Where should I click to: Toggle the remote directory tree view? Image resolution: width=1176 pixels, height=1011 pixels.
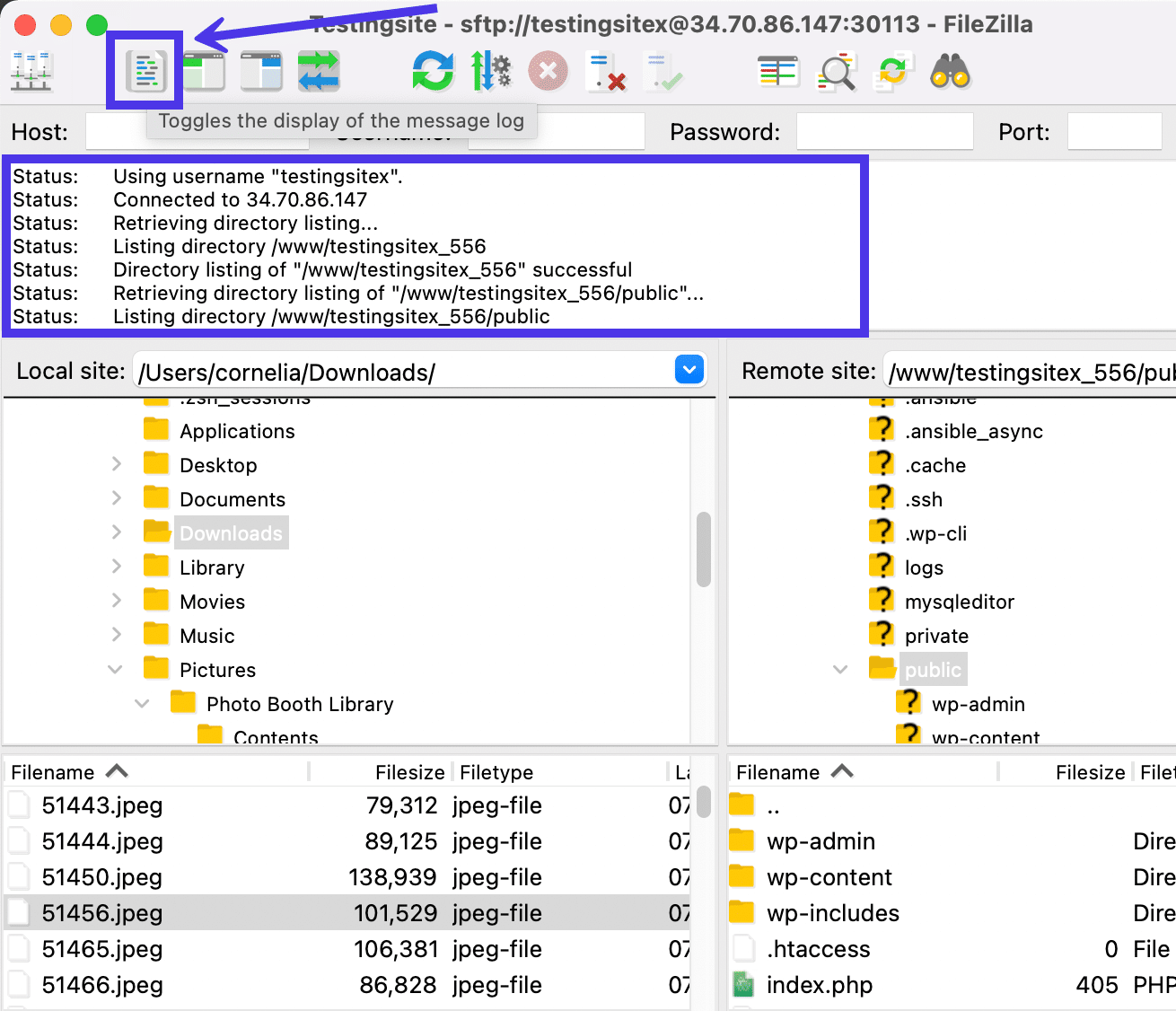click(x=261, y=71)
